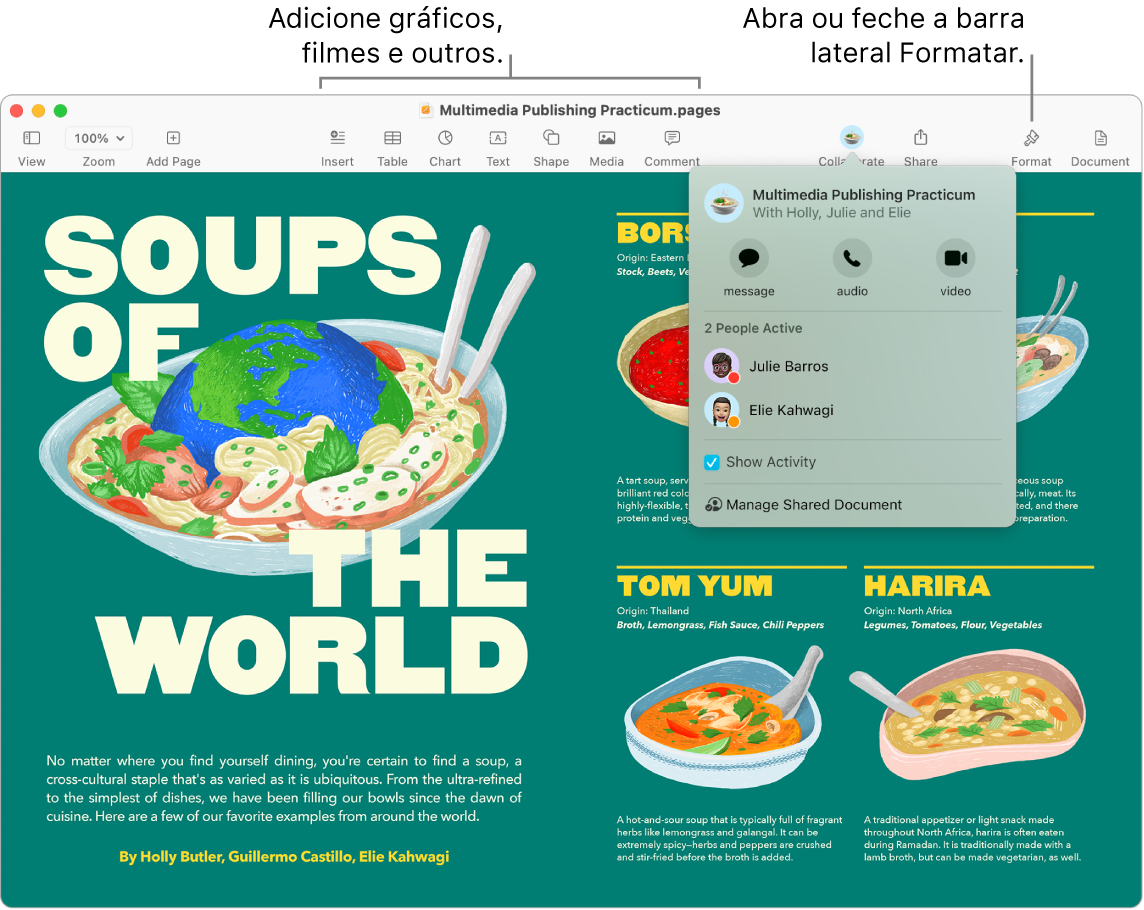Click the 'Broth, Lemongrass, Fish Sauce' ingredients line
This screenshot has width=1144, height=910.
point(720,625)
